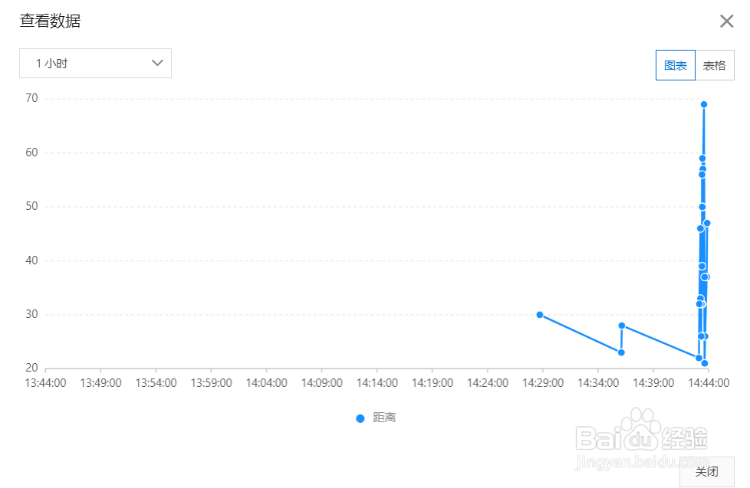This screenshot has height=488, width=750.
Task: Click the peak data point near 69
Action: pyautogui.click(x=704, y=104)
